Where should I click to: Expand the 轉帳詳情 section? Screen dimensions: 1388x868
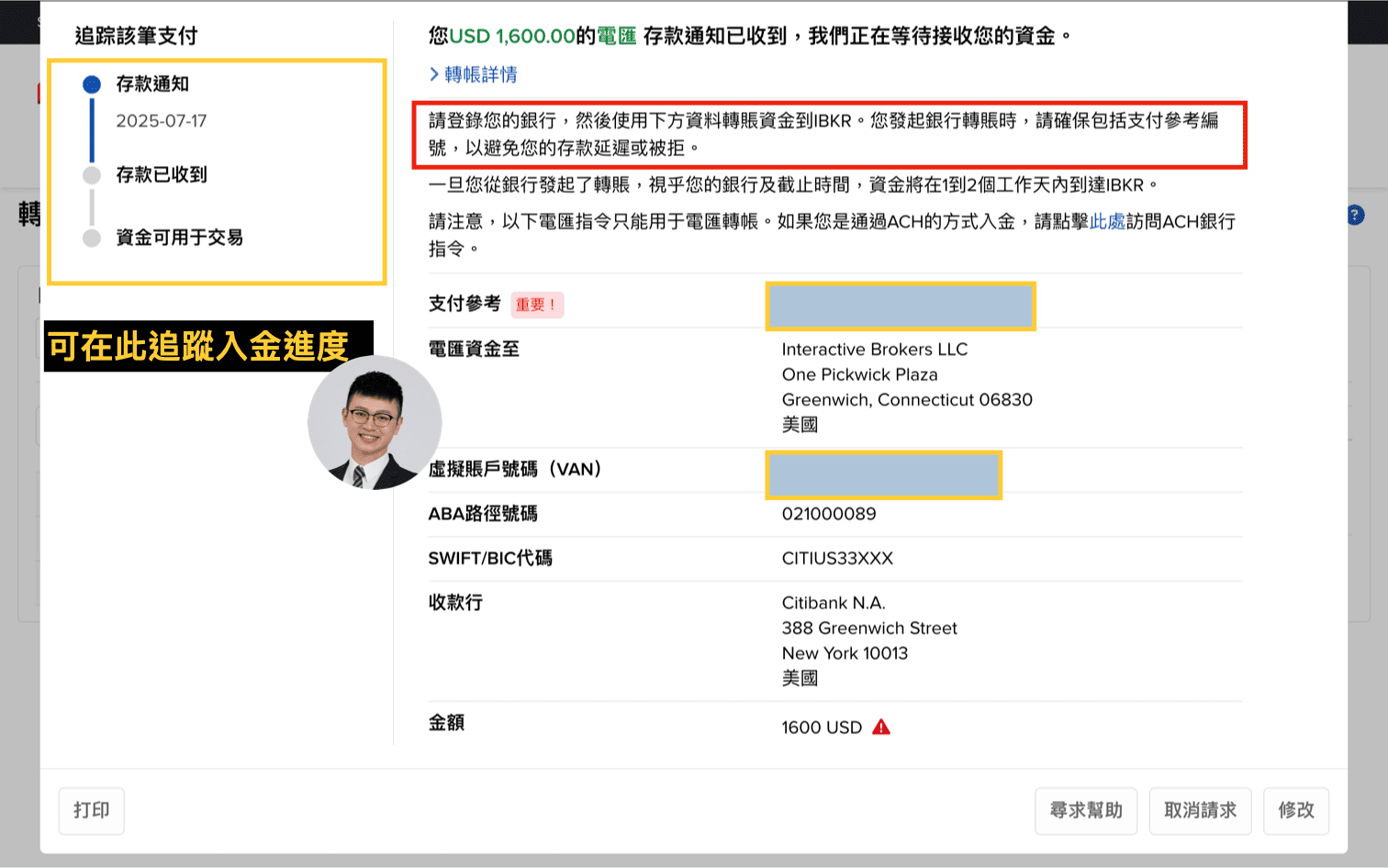coord(474,74)
